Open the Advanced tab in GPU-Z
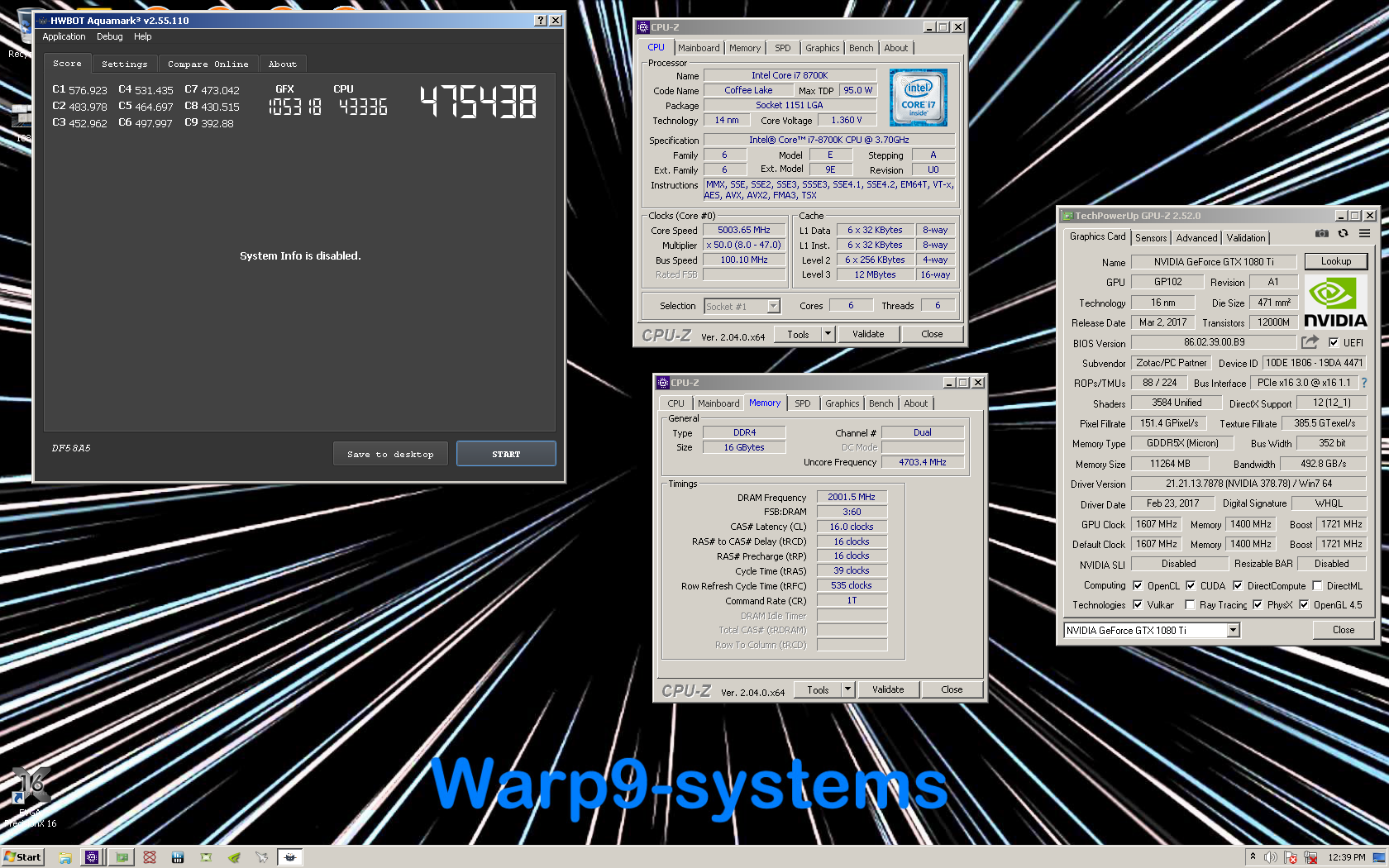Image resolution: width=1389 pixels, height=868 pixels. coord(1196,238)
